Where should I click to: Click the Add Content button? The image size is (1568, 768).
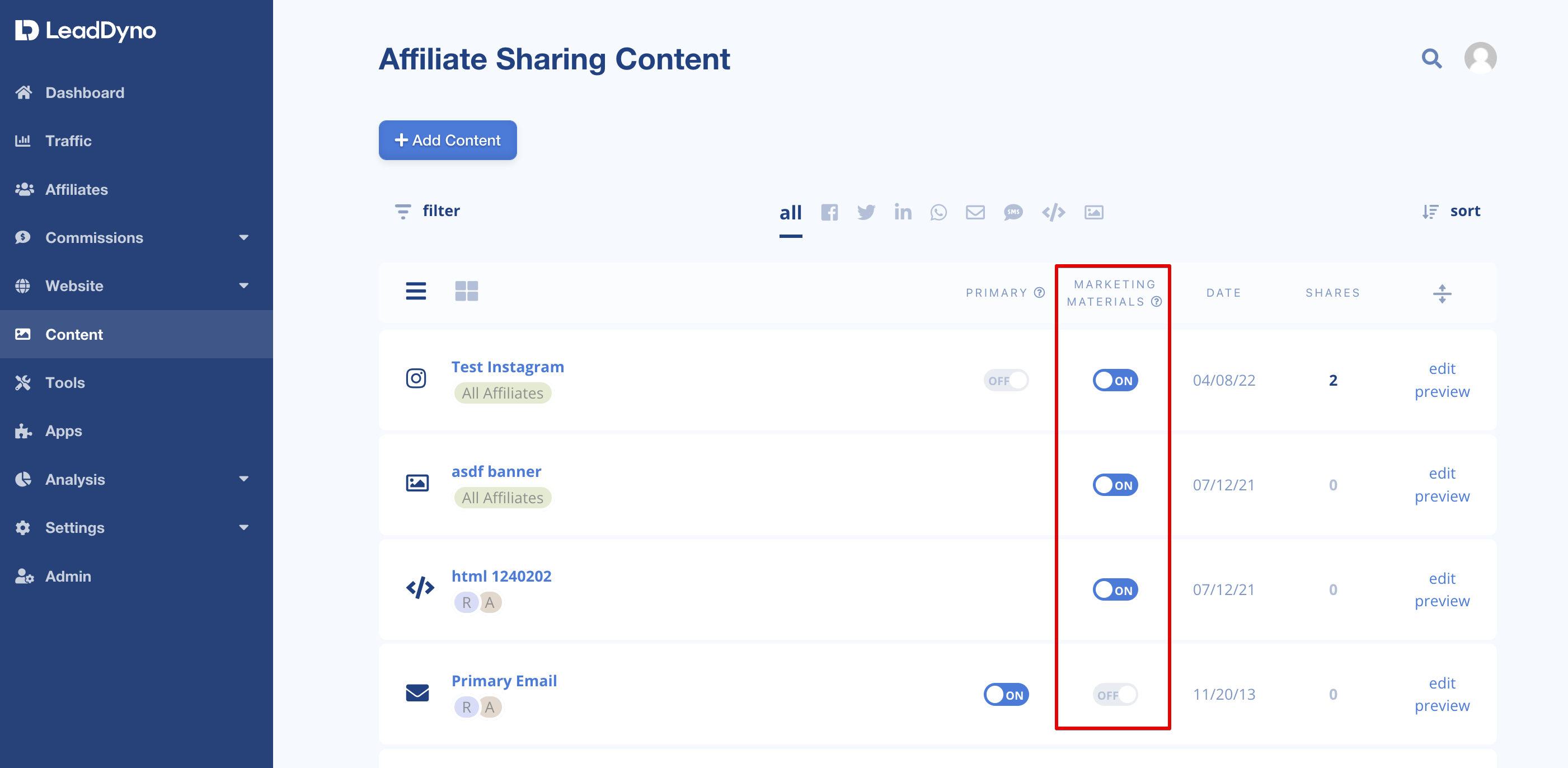(x=447, y=140)
